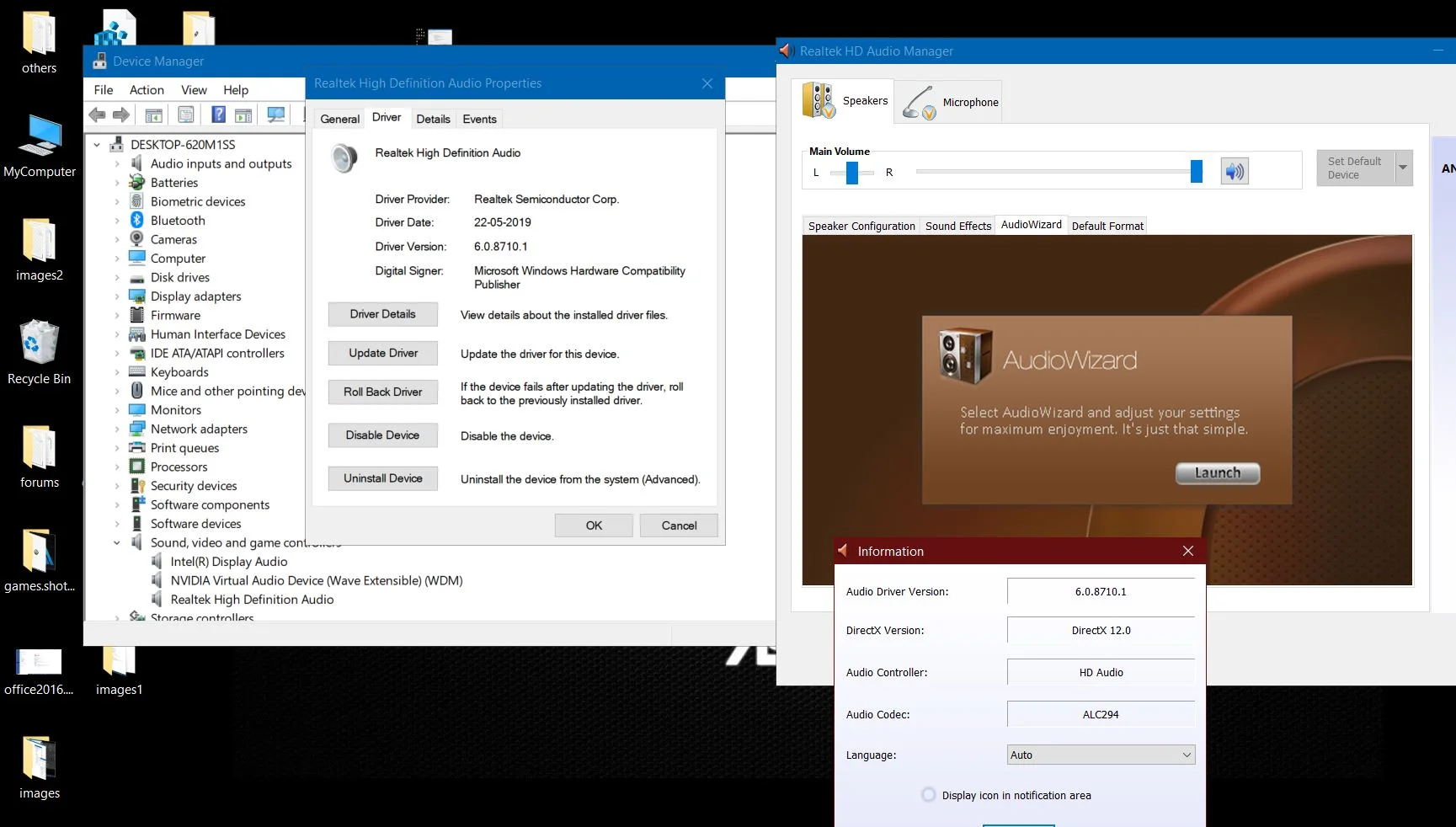Select the games.shot... desktop folder
The width and height of the screenshot is (1456, 827).
(40, 560)
